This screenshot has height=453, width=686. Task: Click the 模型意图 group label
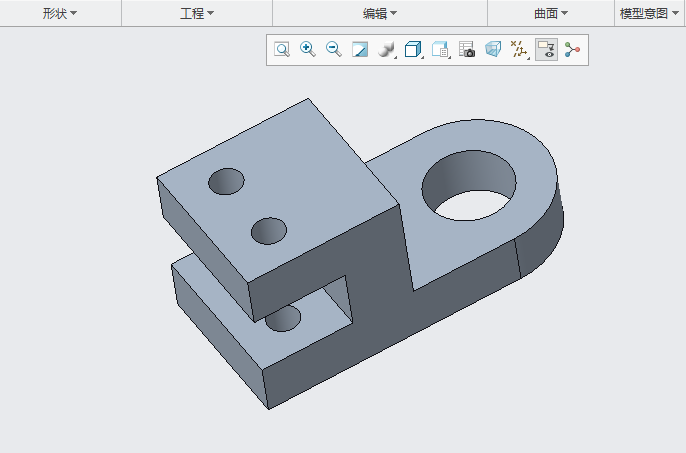(x=649, y=13)
